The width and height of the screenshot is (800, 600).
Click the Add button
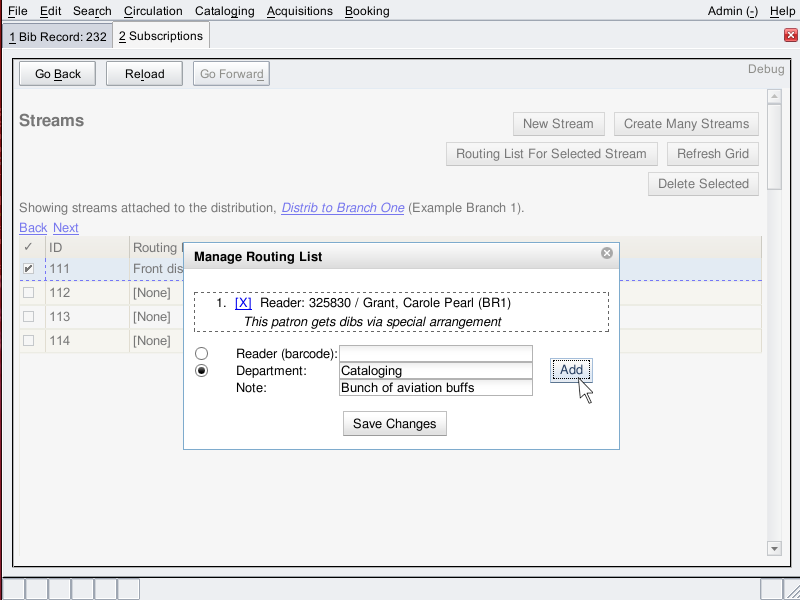pos(571,370)
